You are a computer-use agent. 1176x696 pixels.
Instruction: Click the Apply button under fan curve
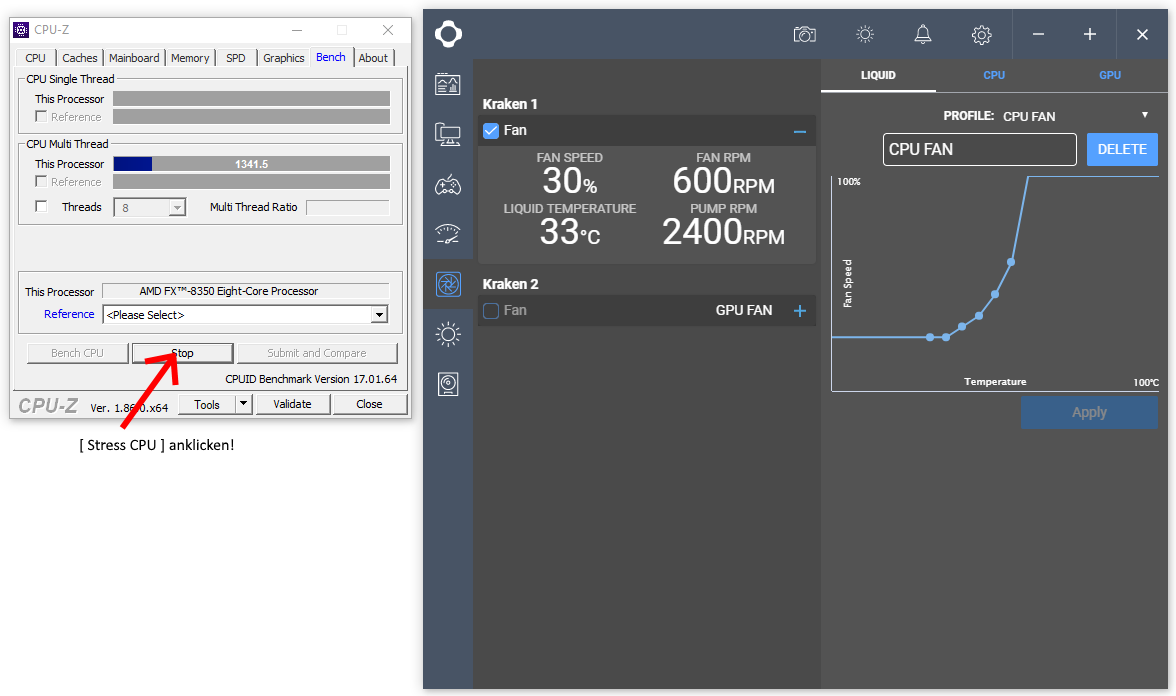click(1089, 412)
